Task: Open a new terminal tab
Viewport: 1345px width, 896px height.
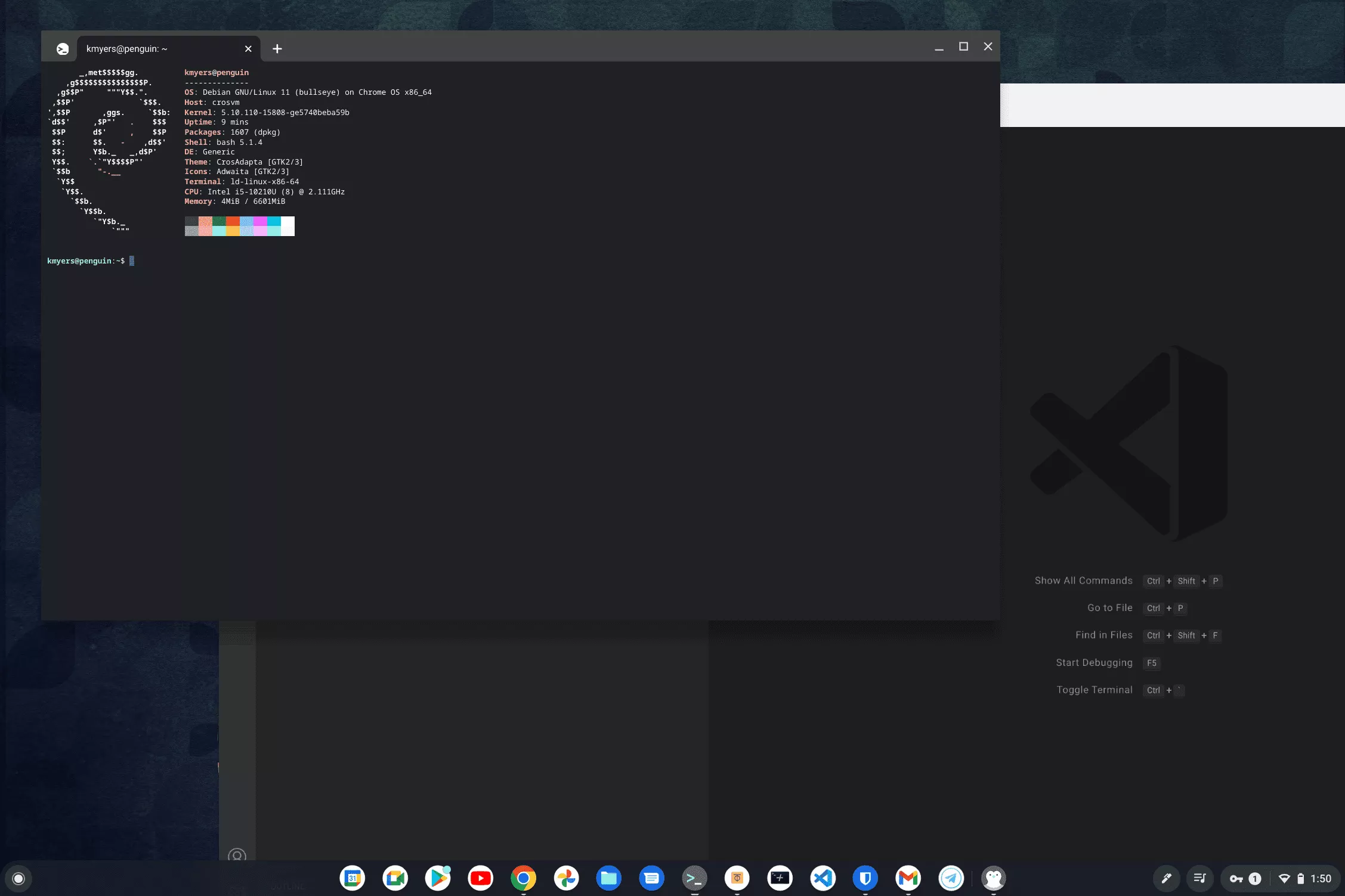Action: 277,49
